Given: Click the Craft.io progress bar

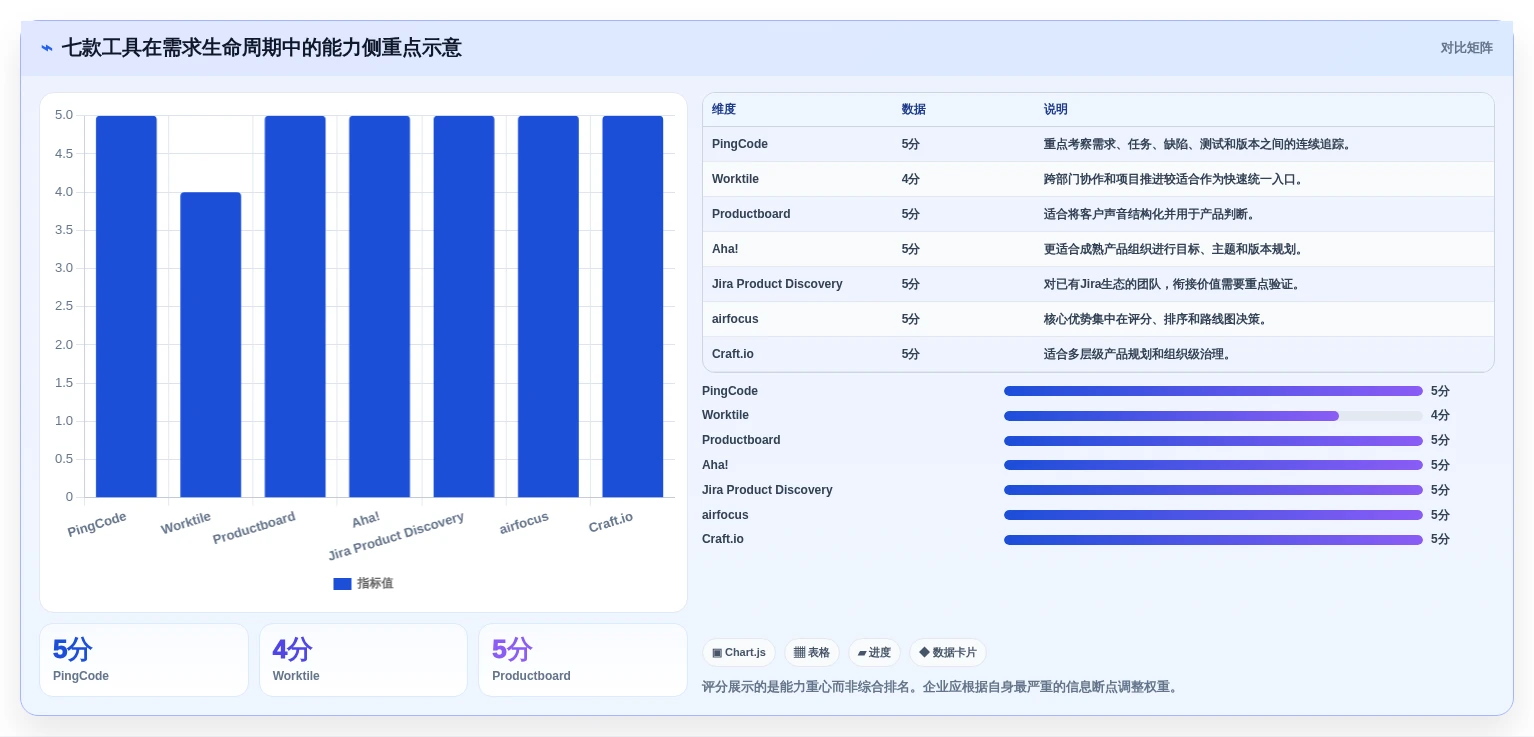Looking at the screenshot, I should 1213,540.
